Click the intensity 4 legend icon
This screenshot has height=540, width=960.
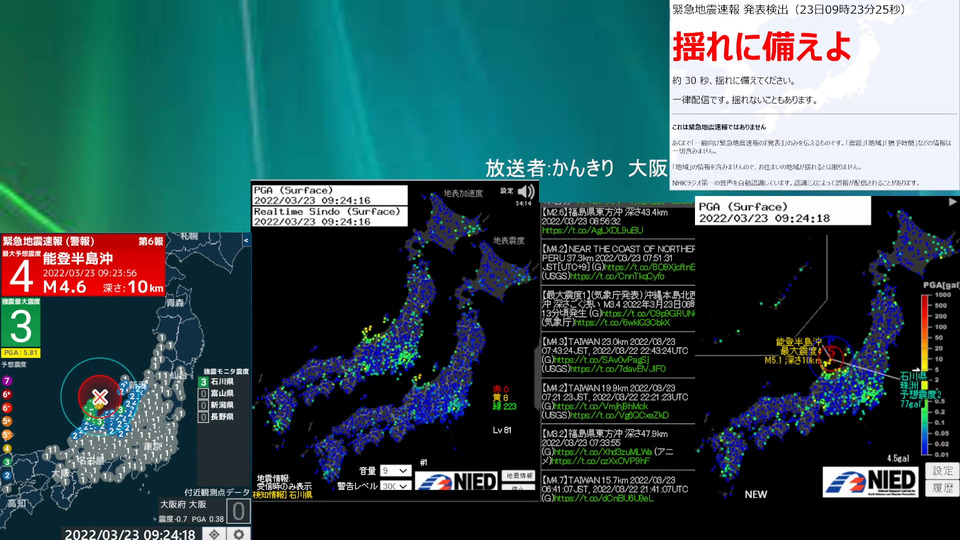[x=7, y=449]
